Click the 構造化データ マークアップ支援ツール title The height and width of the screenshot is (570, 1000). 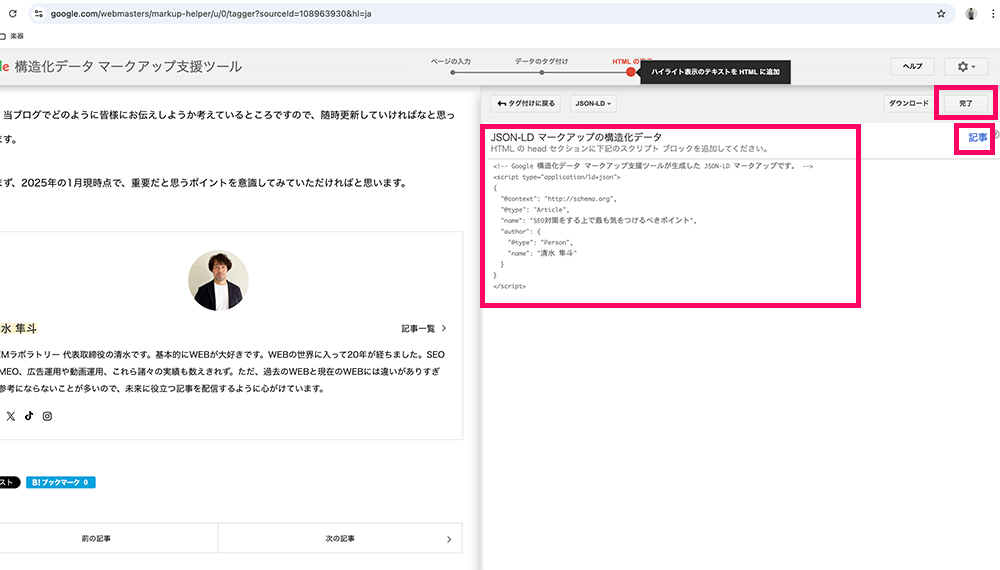pos(128,66)
